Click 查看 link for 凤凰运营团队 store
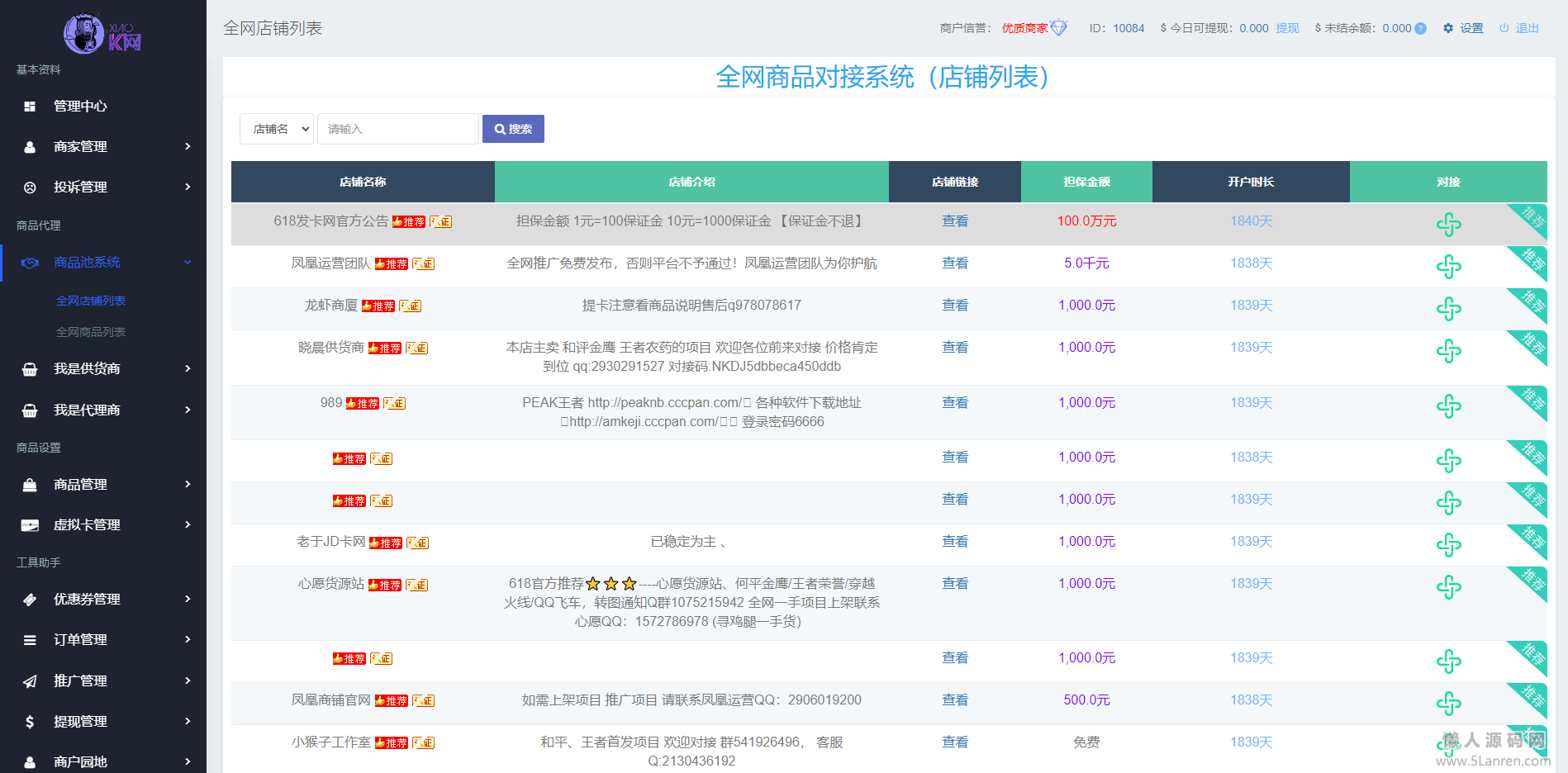Screen dimensions: 1568x773 [x=955, y=263]
